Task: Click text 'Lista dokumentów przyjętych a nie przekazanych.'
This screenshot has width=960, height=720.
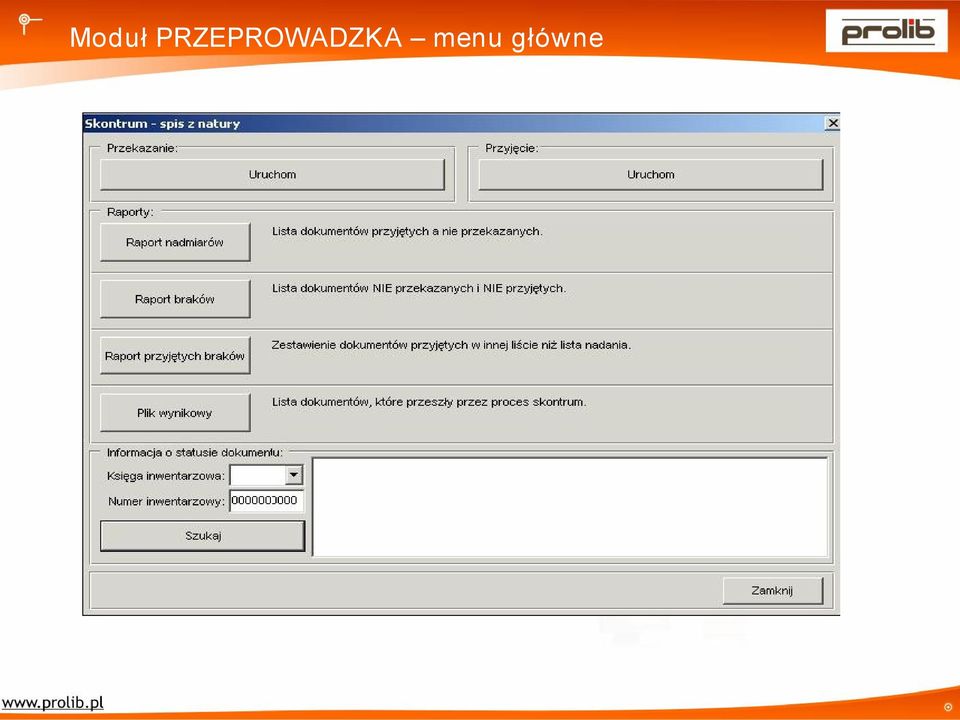Action: click(407, 231)
